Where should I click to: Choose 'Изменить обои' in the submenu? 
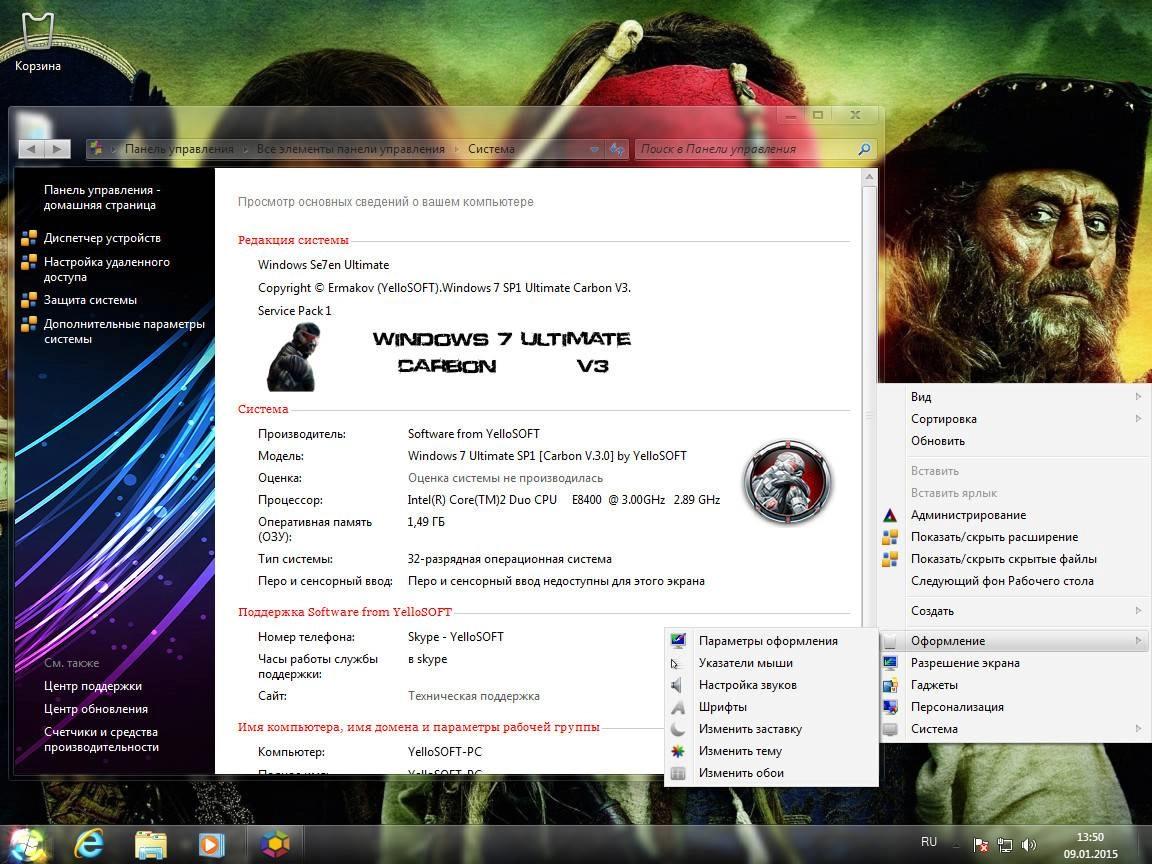771,773
